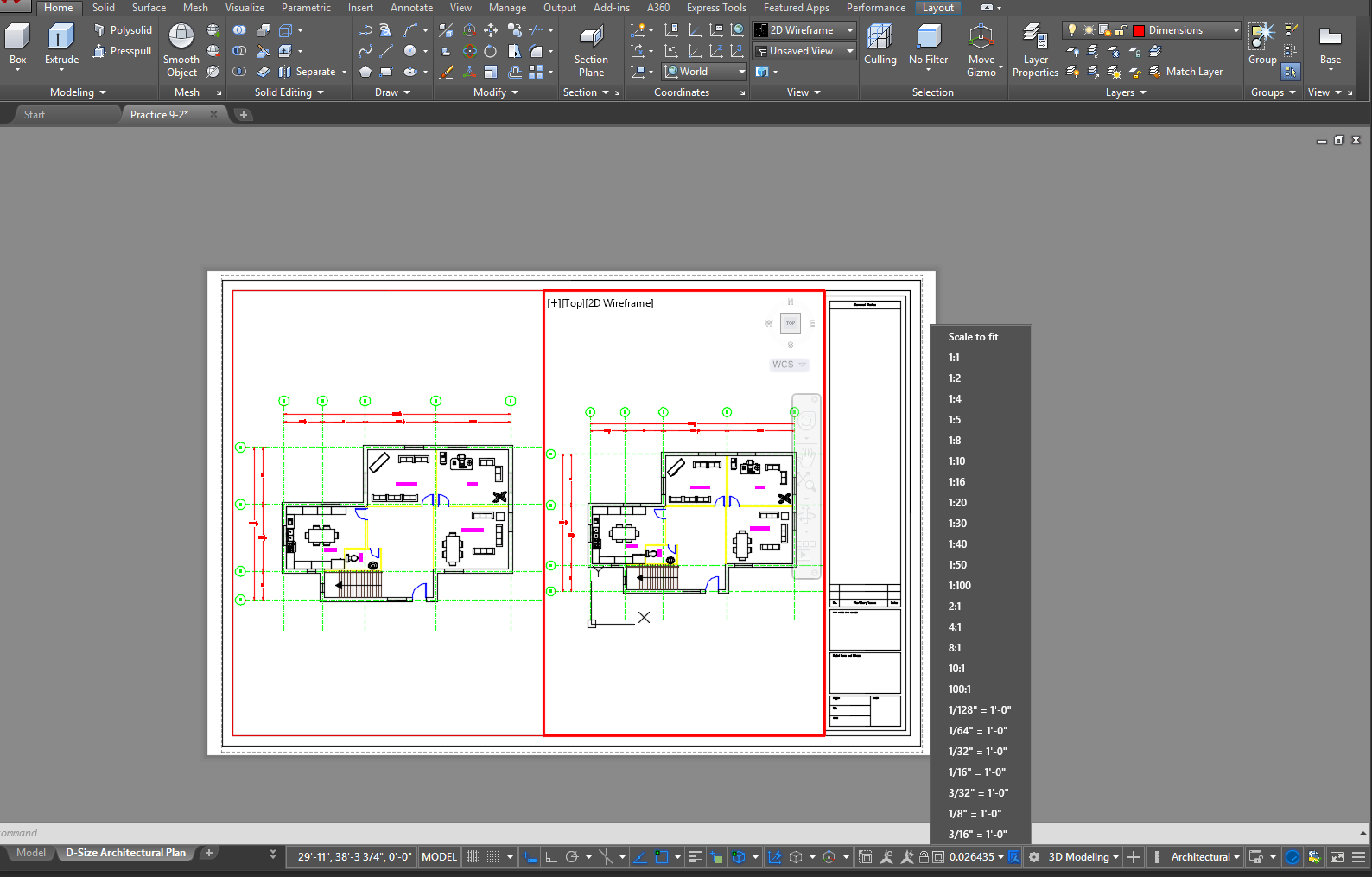Open the Layer Properties manager
Image resolution: width=1372 pixels, height=877 pixels.
(x=1035, y=50)
